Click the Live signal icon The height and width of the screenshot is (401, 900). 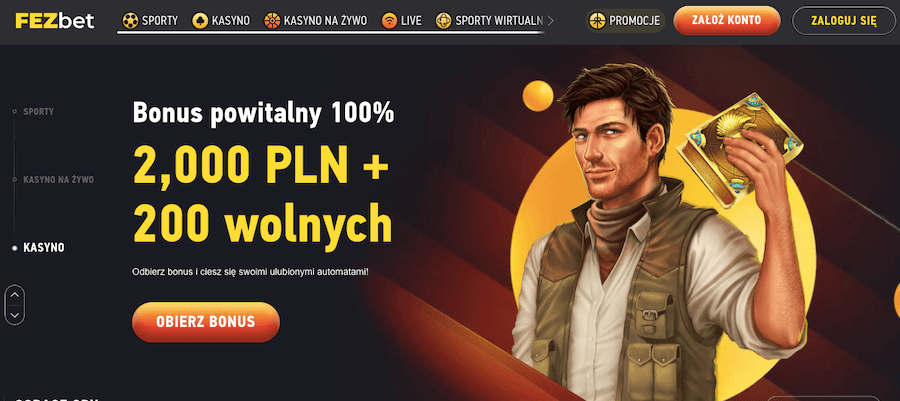[390, 21]
